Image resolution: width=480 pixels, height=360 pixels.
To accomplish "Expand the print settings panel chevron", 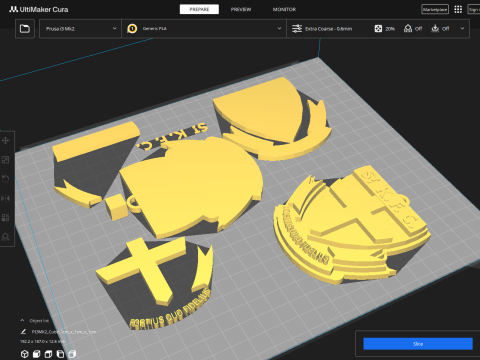I will pos(462,29).
